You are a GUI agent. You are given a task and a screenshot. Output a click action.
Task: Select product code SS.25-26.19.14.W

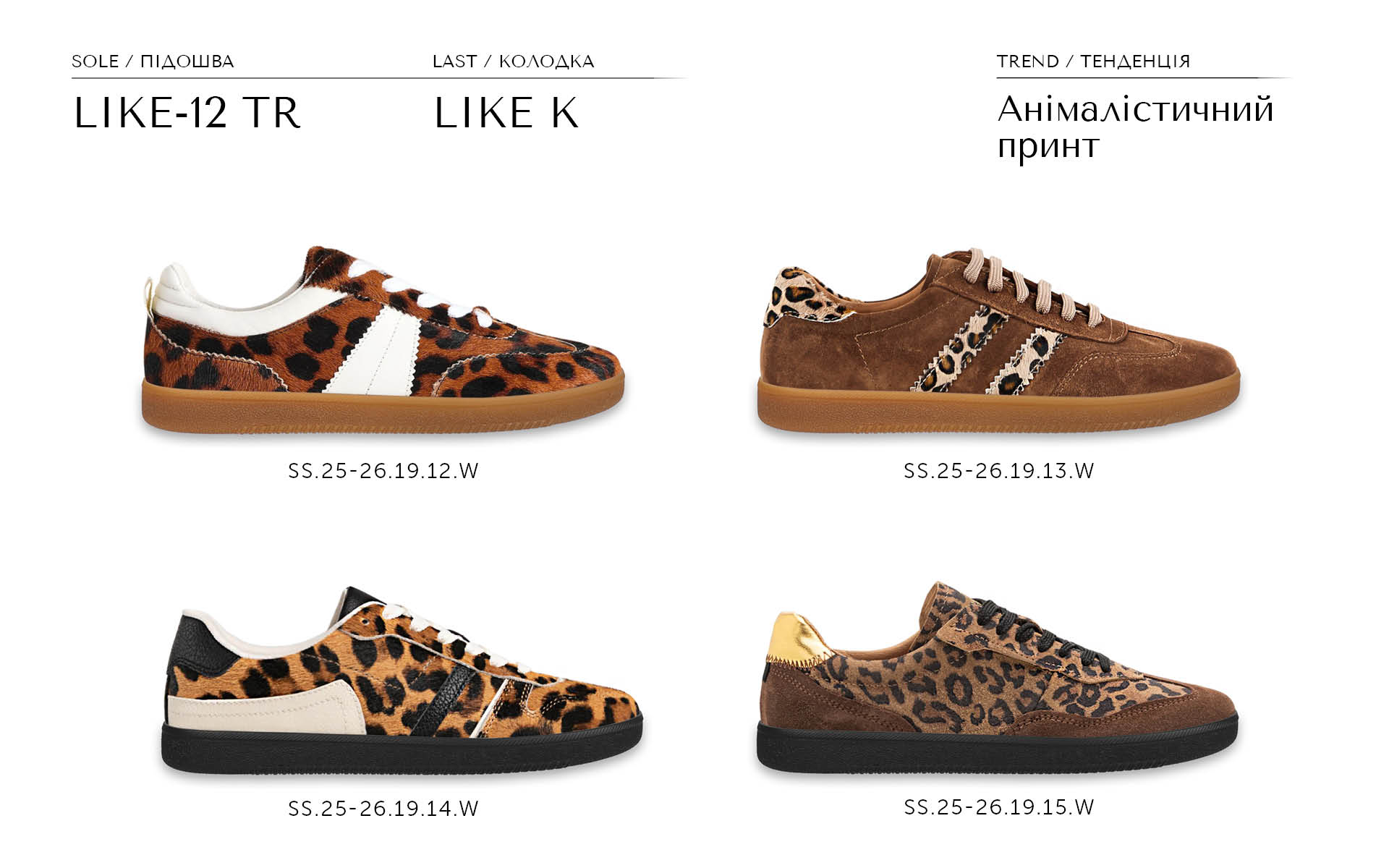click(383, 808)
